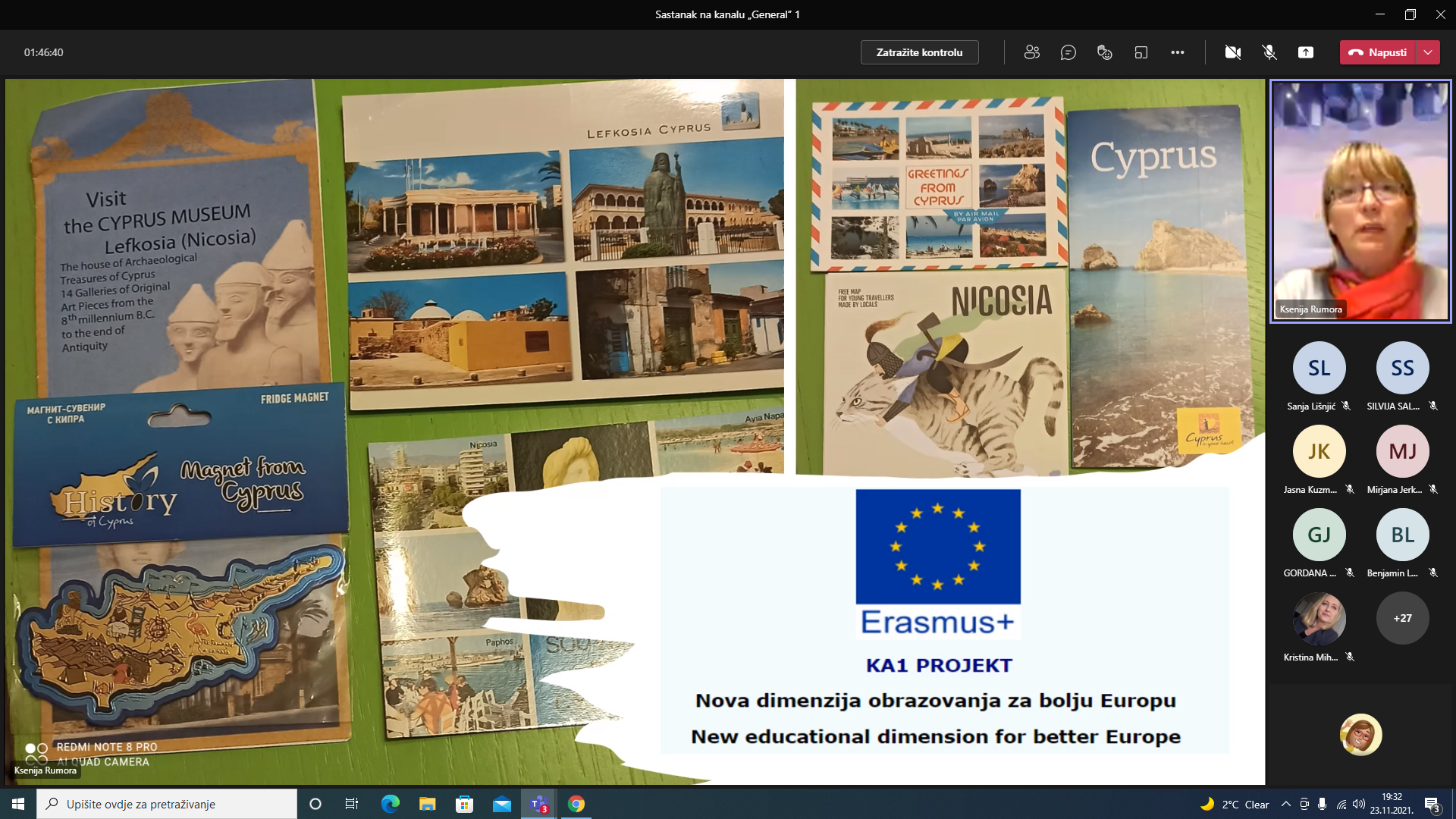Open More actions ellipsis menu
Image resolution: width=1456 pixels, height=819 pixels.
(1177, 52)
